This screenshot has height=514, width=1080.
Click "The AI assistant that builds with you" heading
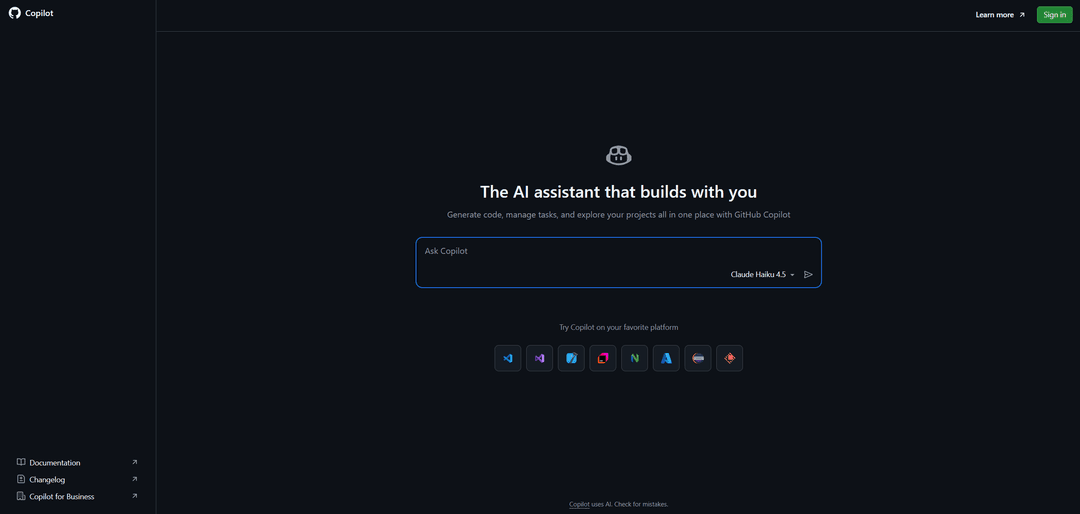tap(619, 192)
